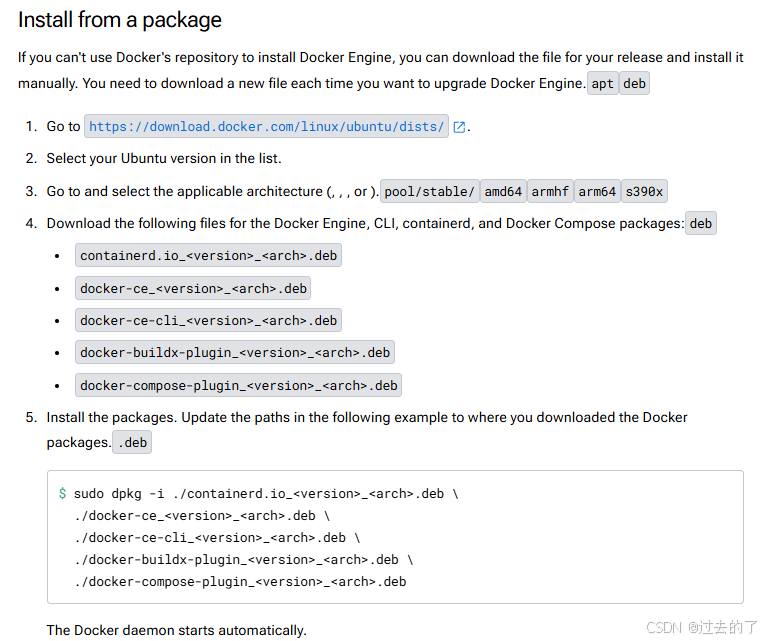Click the external link icon after the URL
Viewport: 765px width, 641px height.
pyautogui.click(x=459, y=127)
